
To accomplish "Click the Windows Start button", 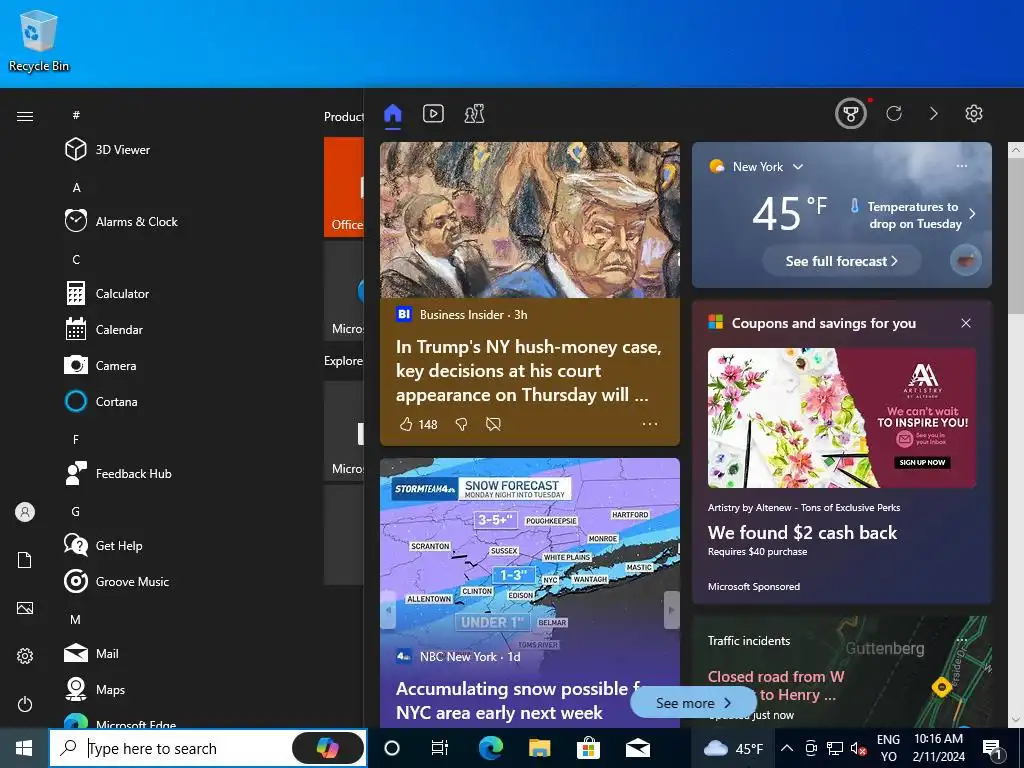I will [24, 748].
